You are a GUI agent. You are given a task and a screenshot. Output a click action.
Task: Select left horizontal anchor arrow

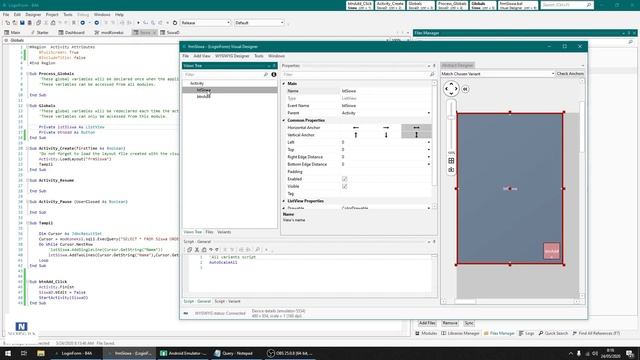pos(356,128)
